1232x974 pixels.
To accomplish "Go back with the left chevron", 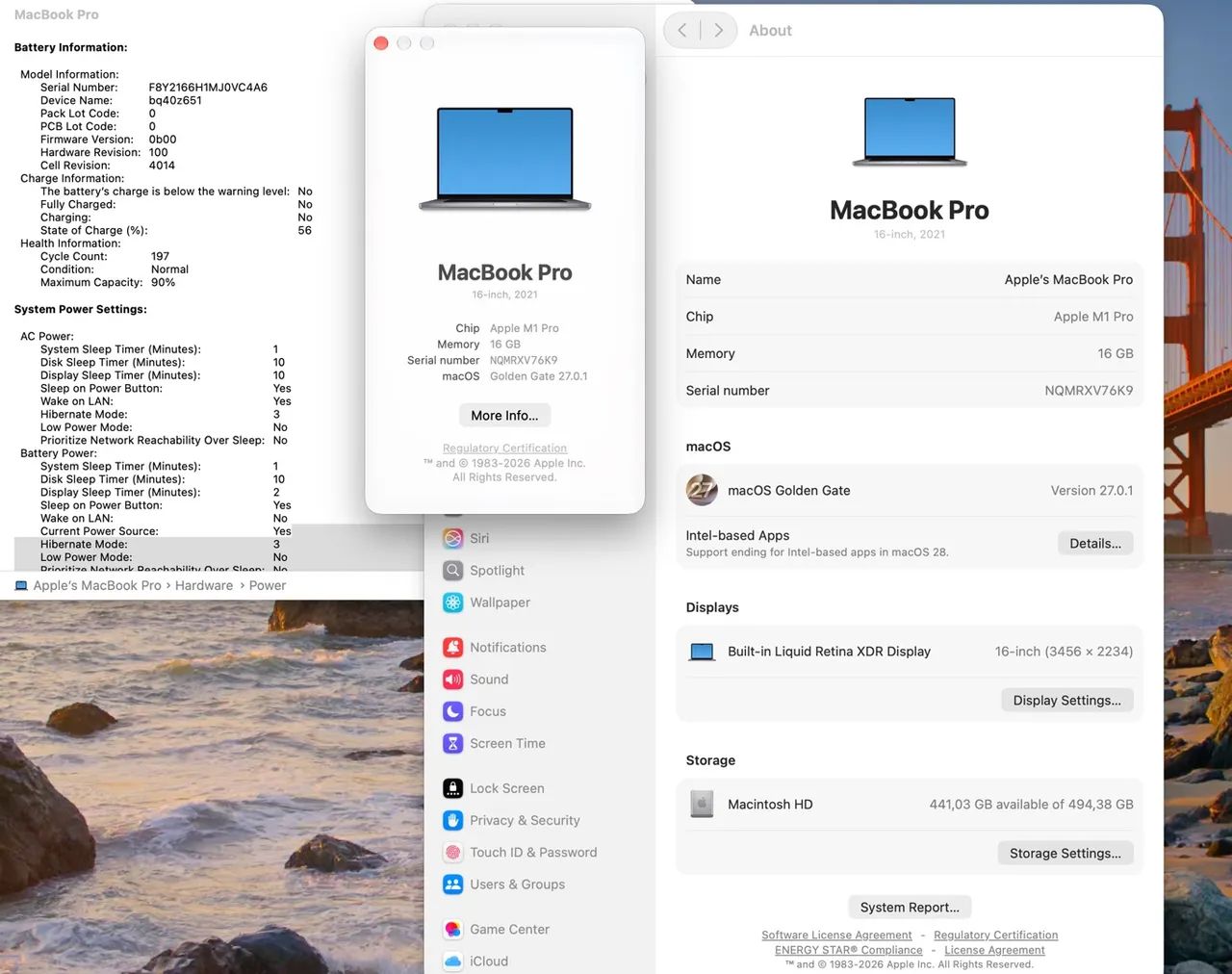I will coord(682,31).
